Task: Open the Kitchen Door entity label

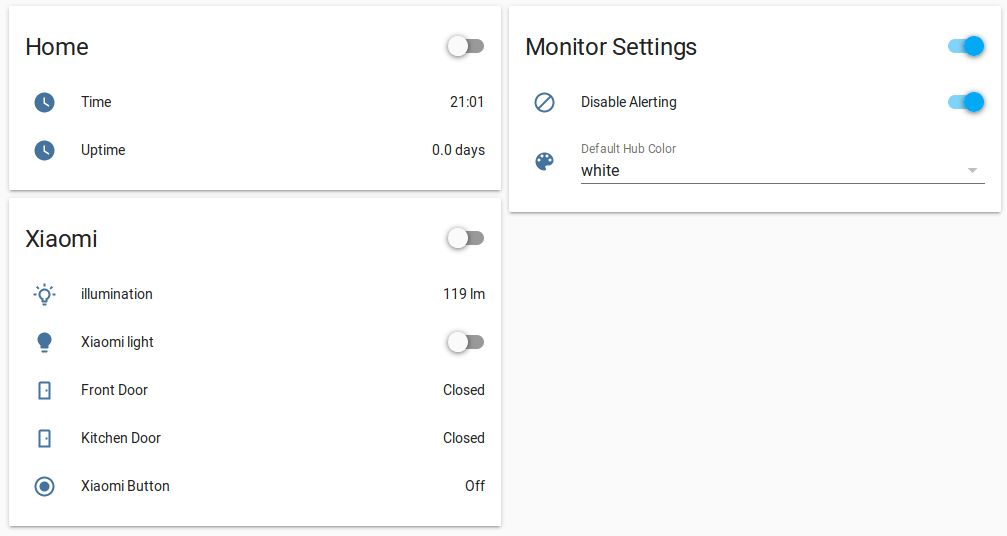Action: coord(121,438)
